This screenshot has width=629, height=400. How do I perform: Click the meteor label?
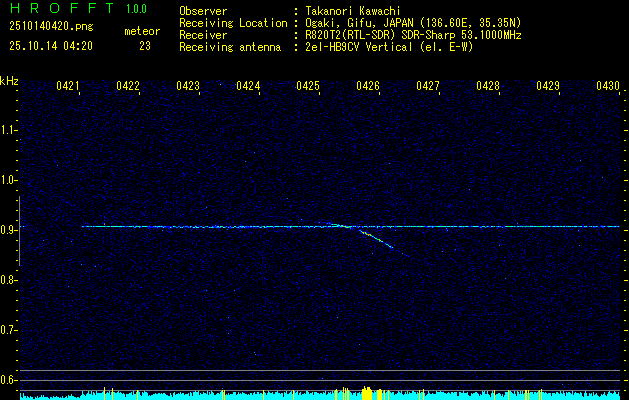coord(142,31)
